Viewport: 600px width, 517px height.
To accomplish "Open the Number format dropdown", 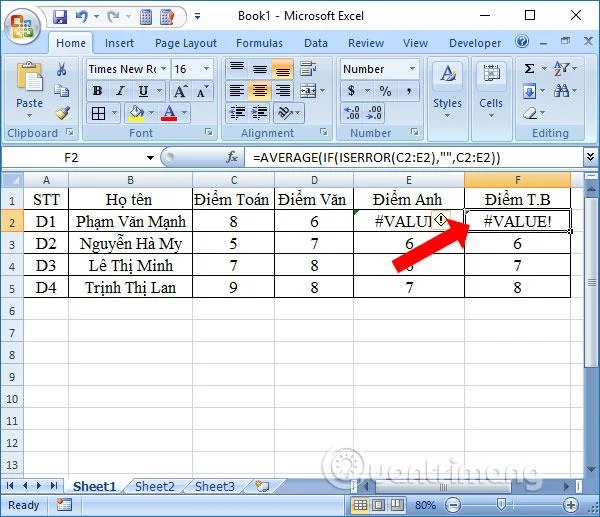I will pos(412,68).
